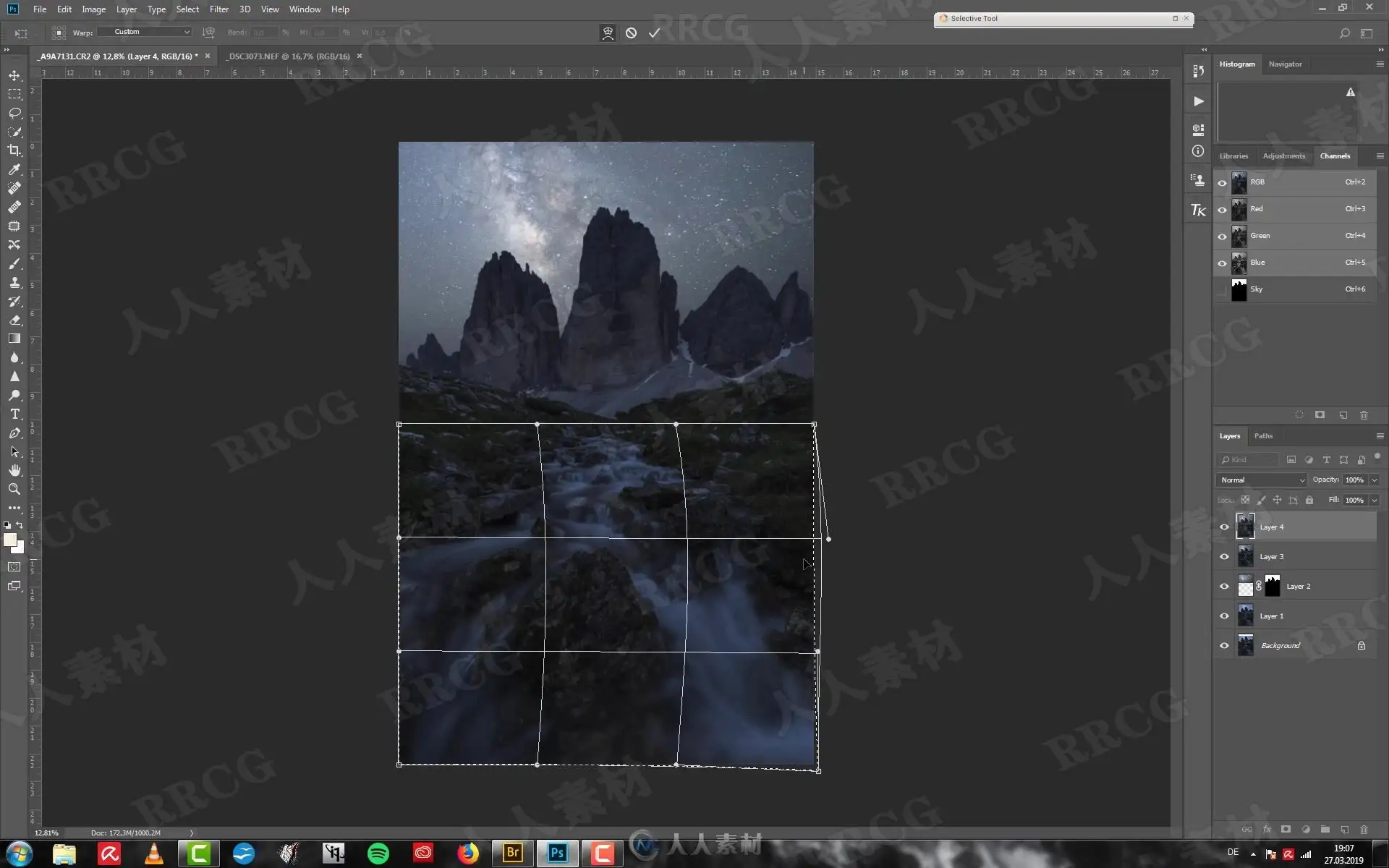Open the Image menu
Screen dimensions: 1389x868
tap(93, 9)
